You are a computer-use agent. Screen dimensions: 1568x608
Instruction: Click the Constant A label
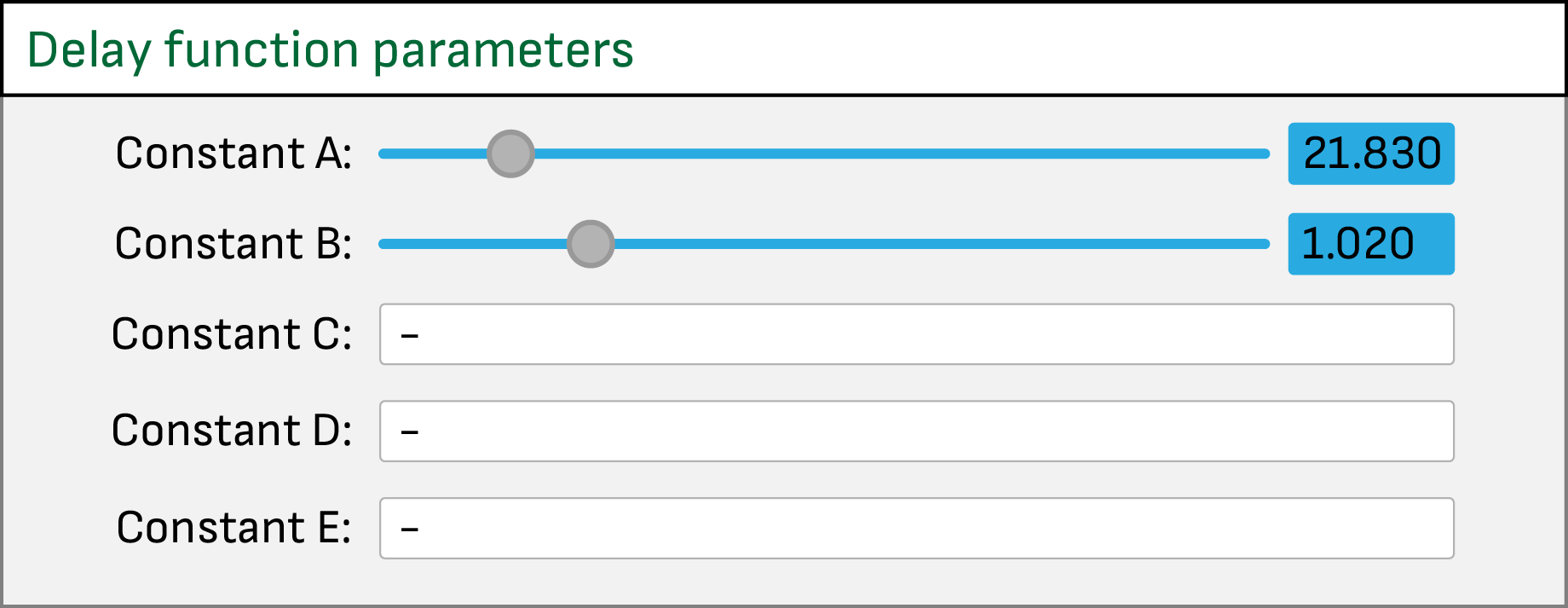234,153
